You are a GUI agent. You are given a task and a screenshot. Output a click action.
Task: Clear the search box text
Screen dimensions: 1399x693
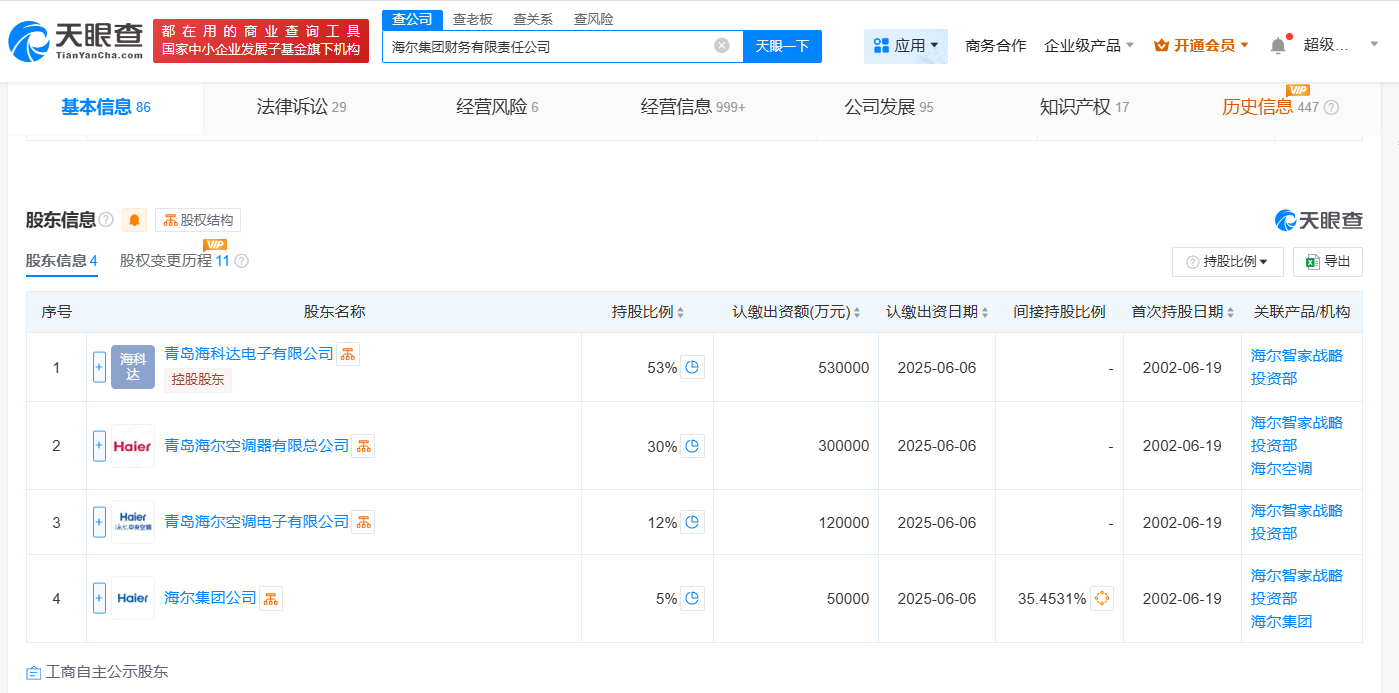pyautogui.click(x=722, y=46)
